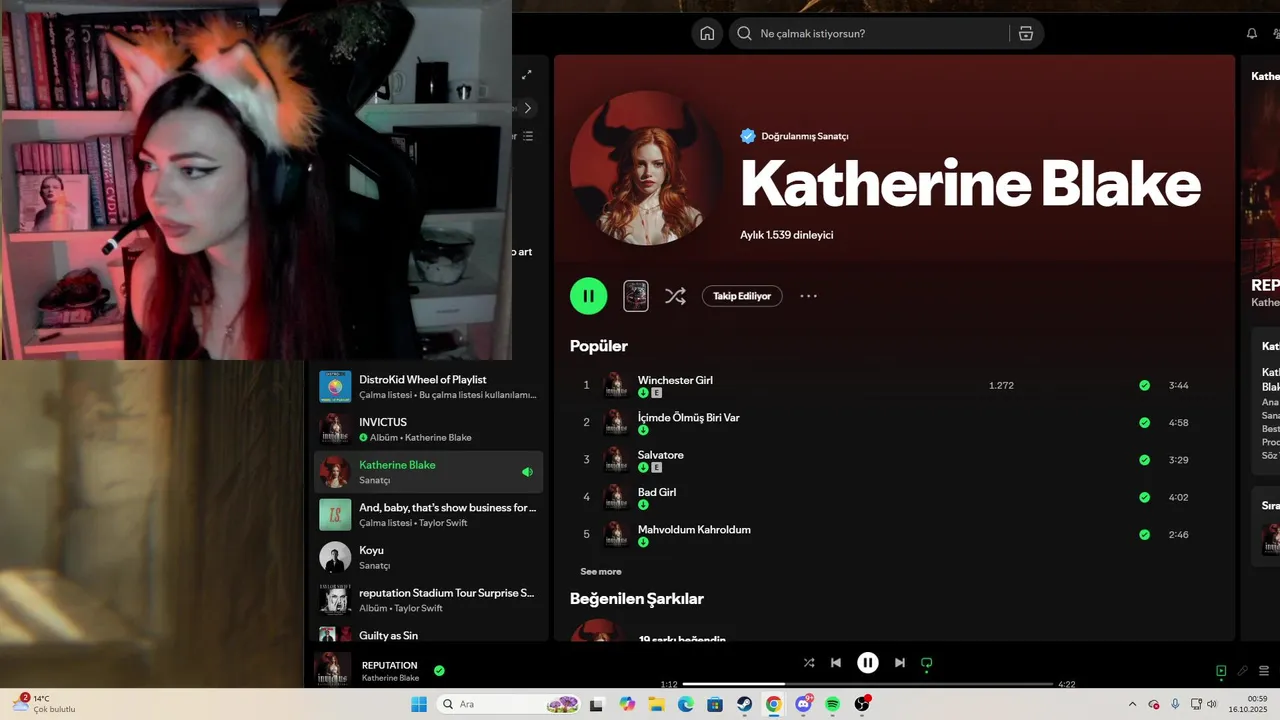Click the search magnifier icon
Screen dimensions: 1280x720
click(x=744, y=33)
